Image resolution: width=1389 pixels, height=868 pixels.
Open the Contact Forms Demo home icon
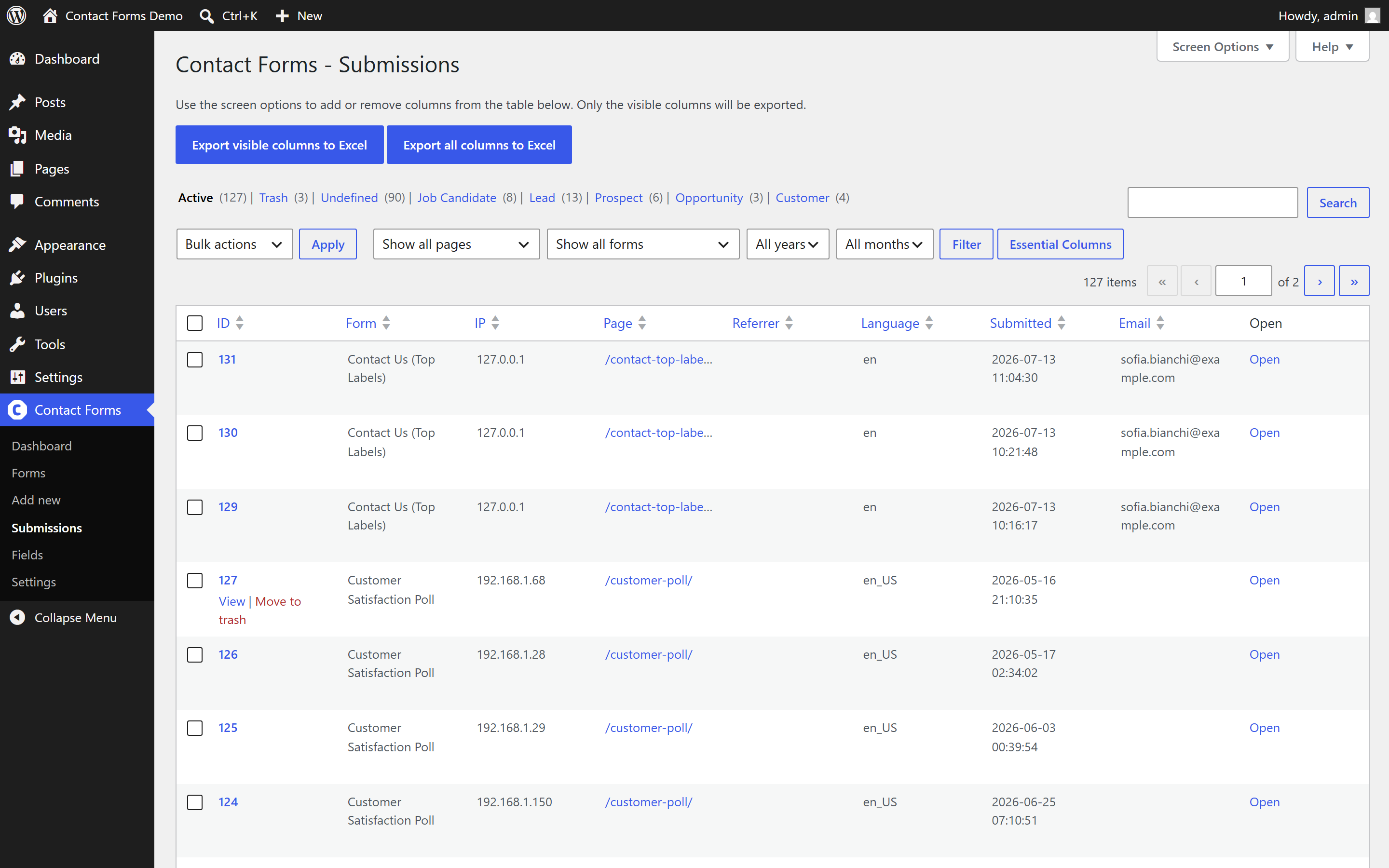point(50,15)
